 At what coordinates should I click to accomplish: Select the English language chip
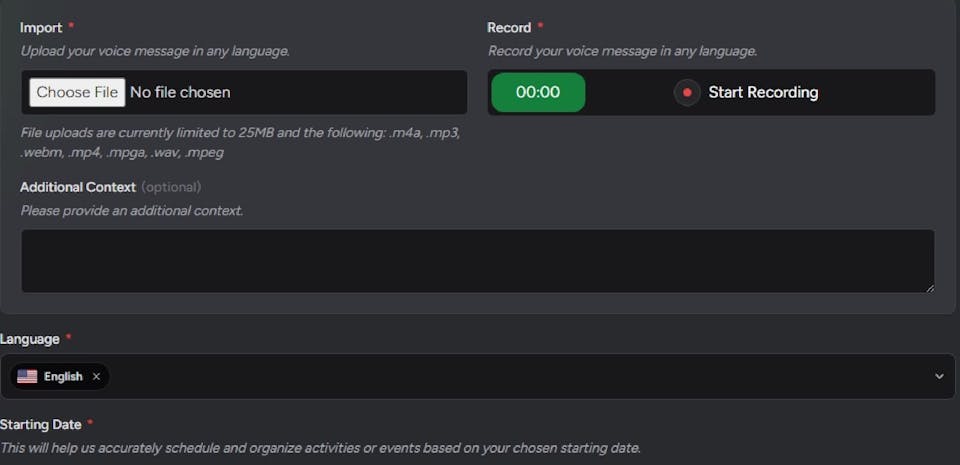coord(63,377)
